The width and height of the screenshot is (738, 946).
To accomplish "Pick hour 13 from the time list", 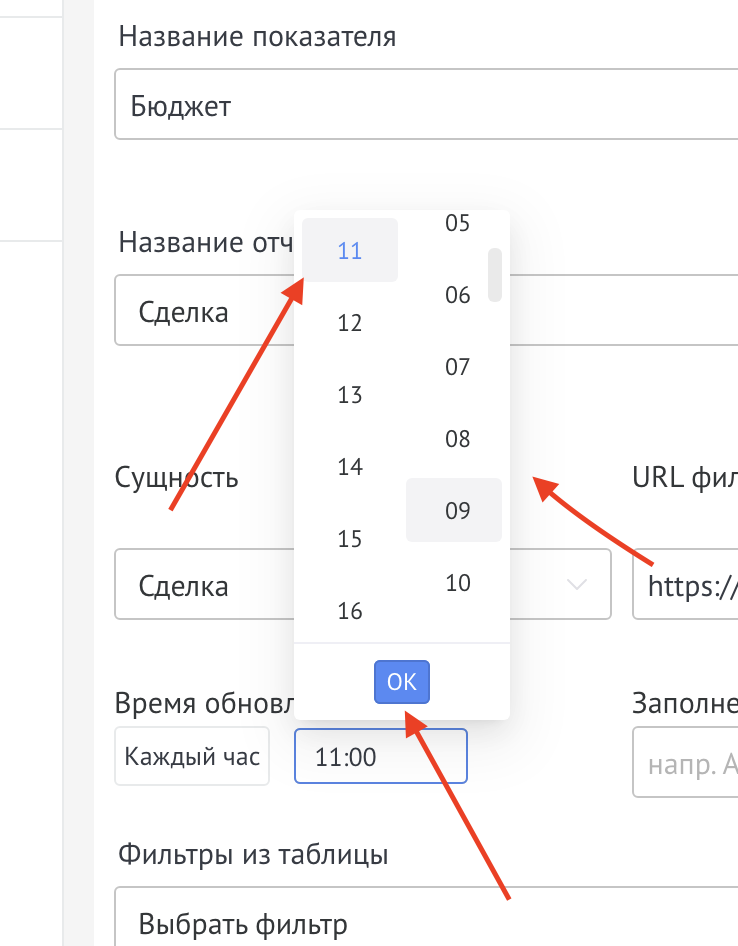I will [350, 395].
